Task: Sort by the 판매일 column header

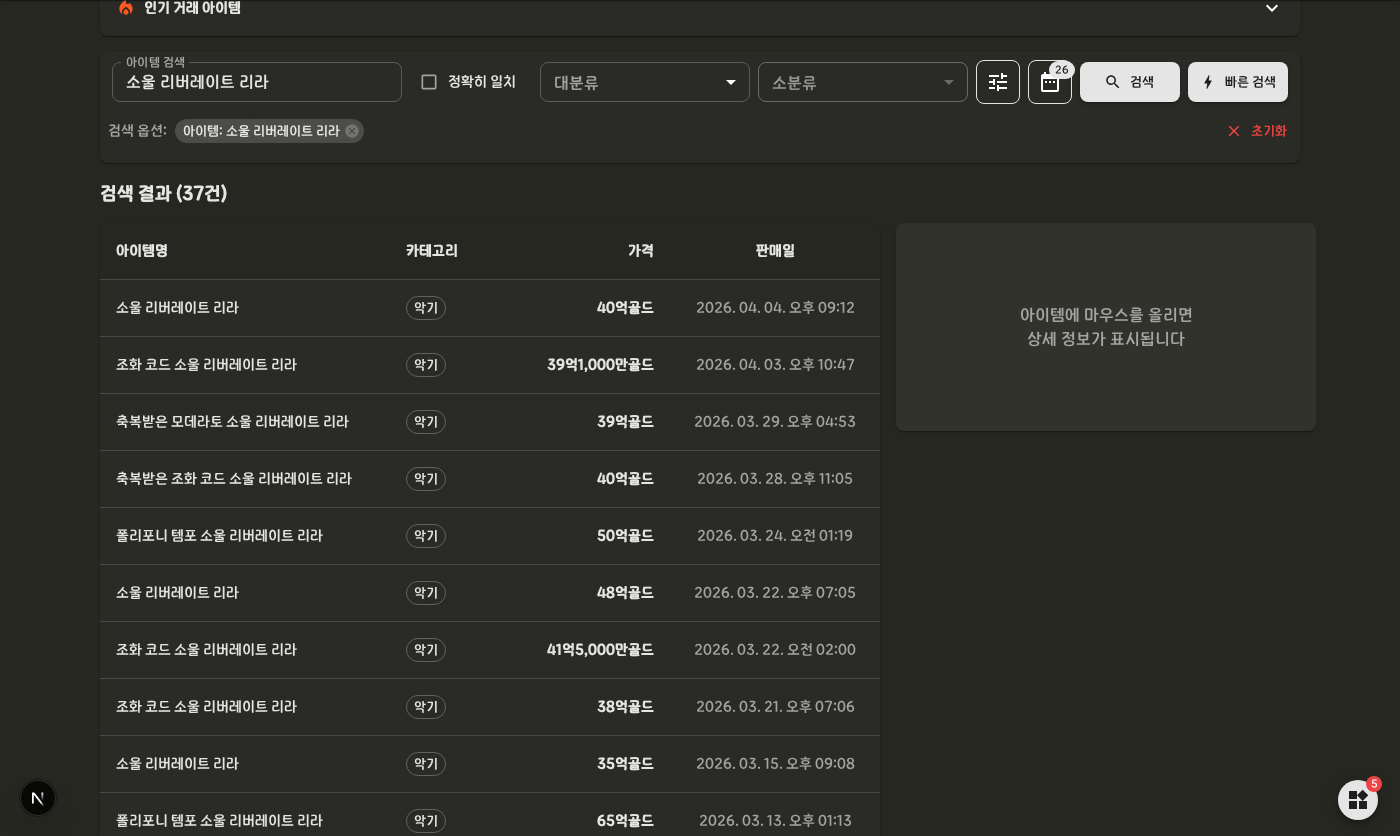Action: pyautogui.click(x=775, y=251)
